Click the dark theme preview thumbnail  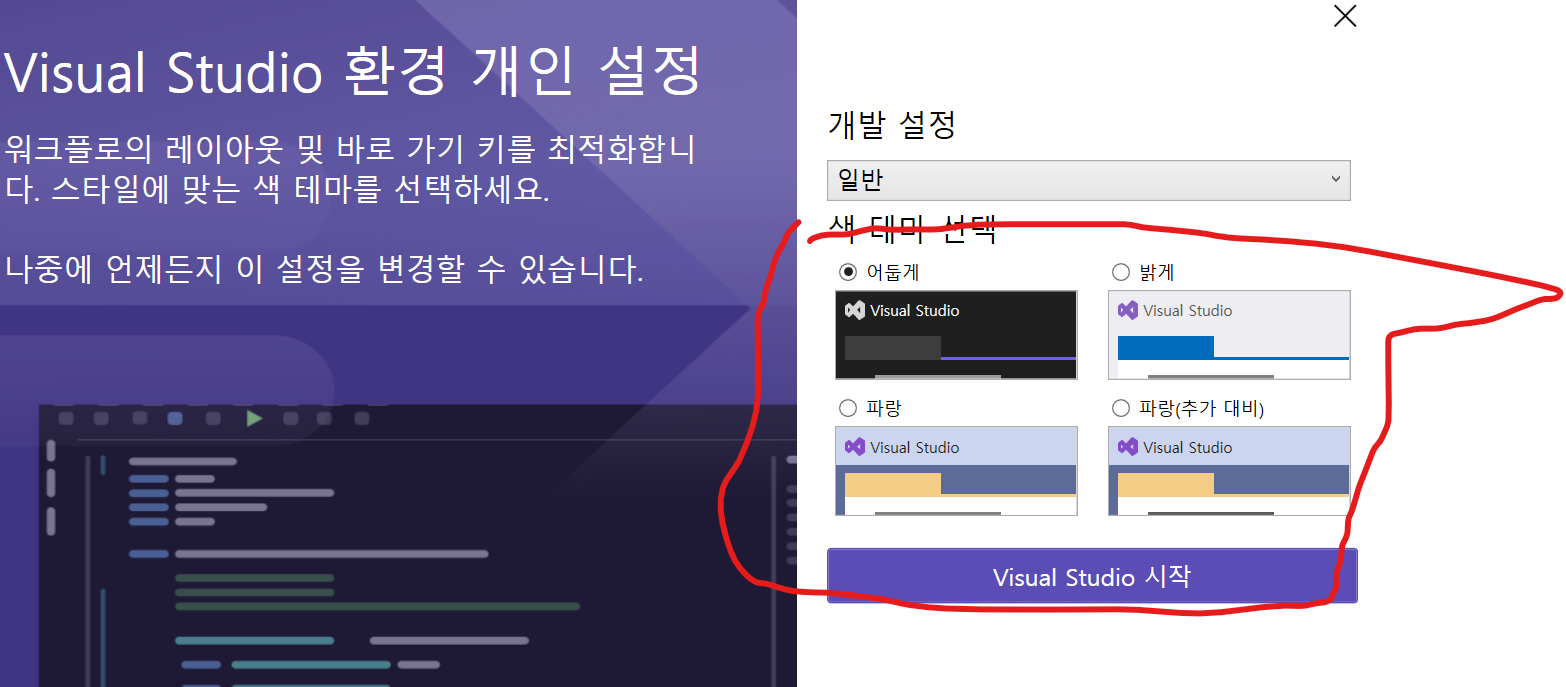click(956, 335)
